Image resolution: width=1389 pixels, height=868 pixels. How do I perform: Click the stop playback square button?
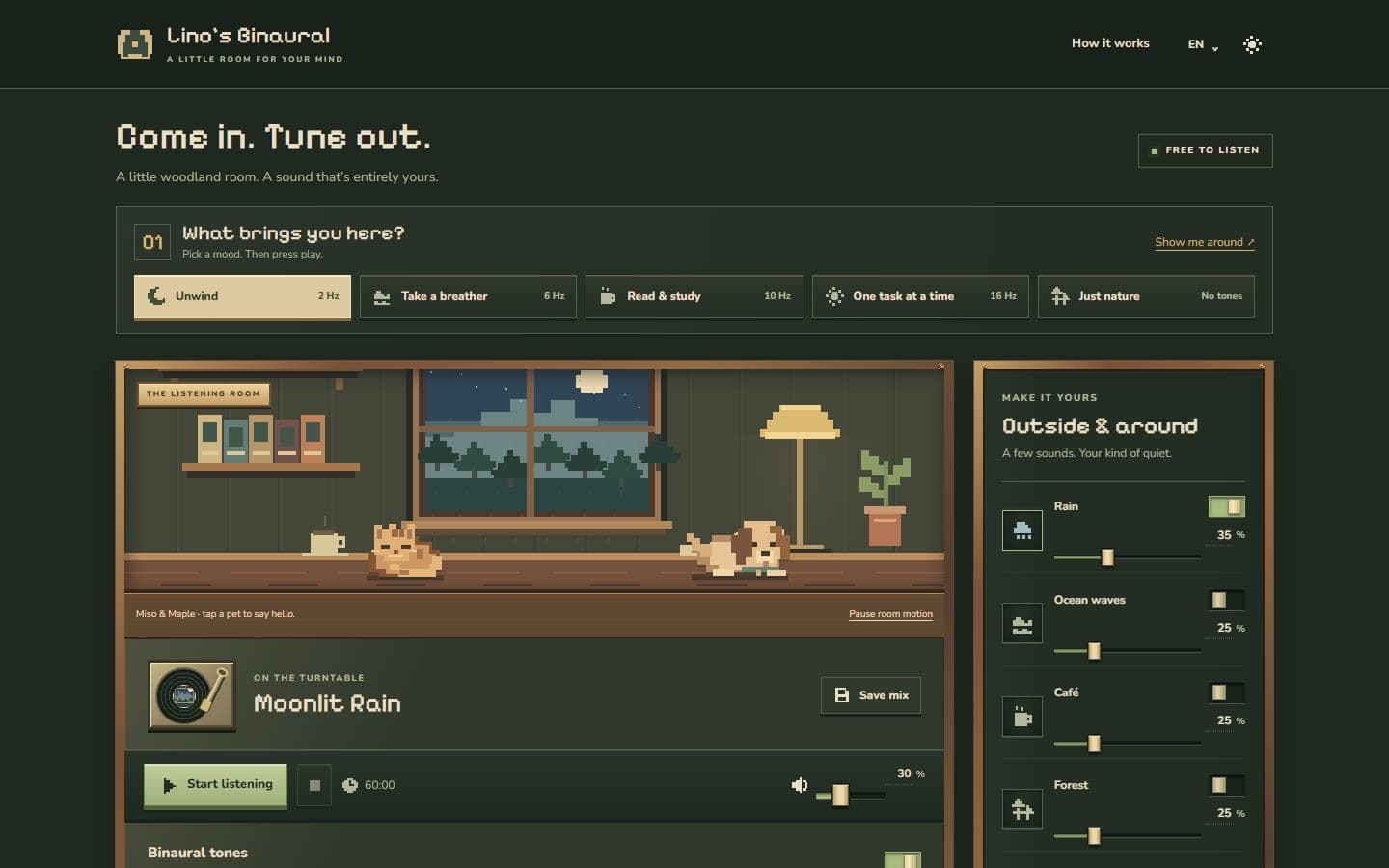(314, 785)
